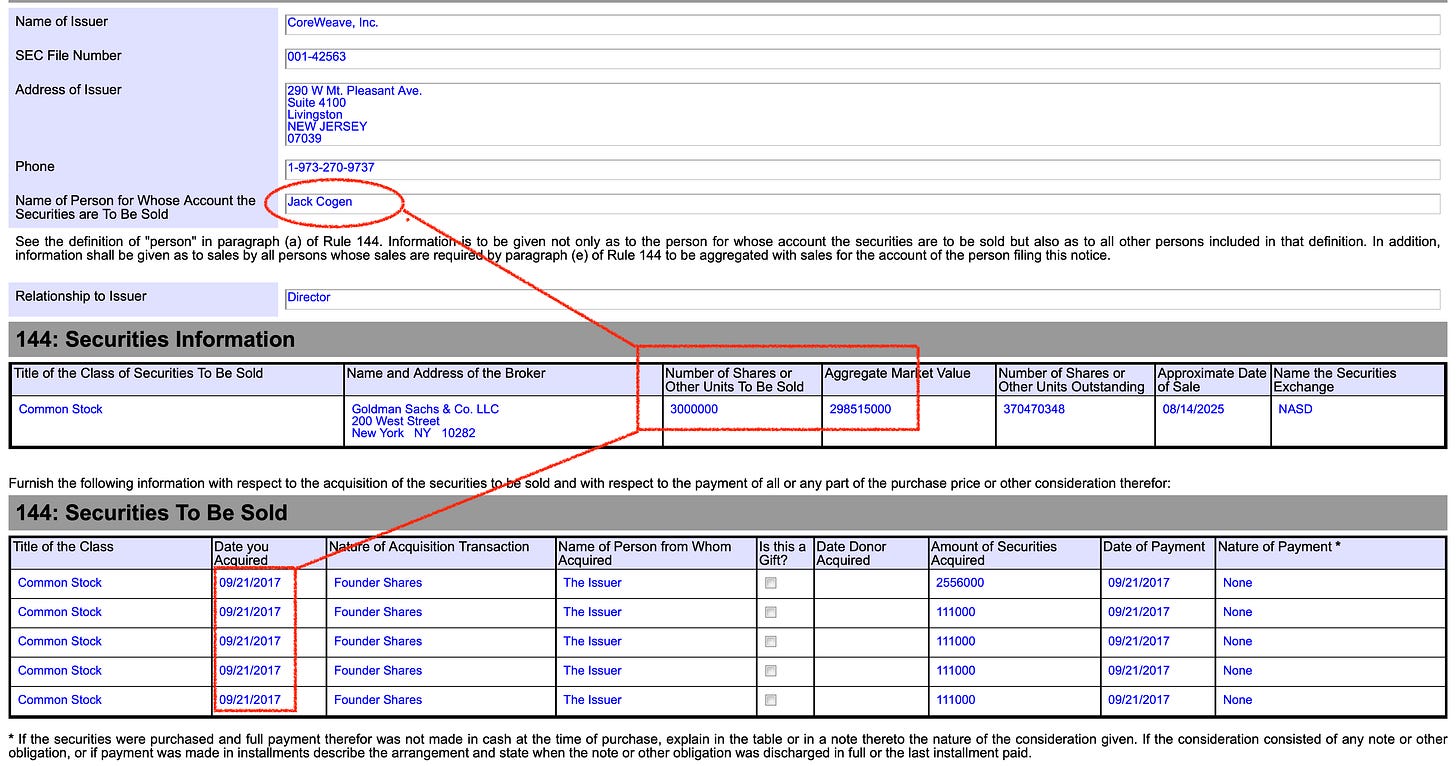Image resolution: width=1456 pixels, height=766 pixels.
Task: Check the gift checkbox in the second Founder Shares row
Action: (771, 612)
